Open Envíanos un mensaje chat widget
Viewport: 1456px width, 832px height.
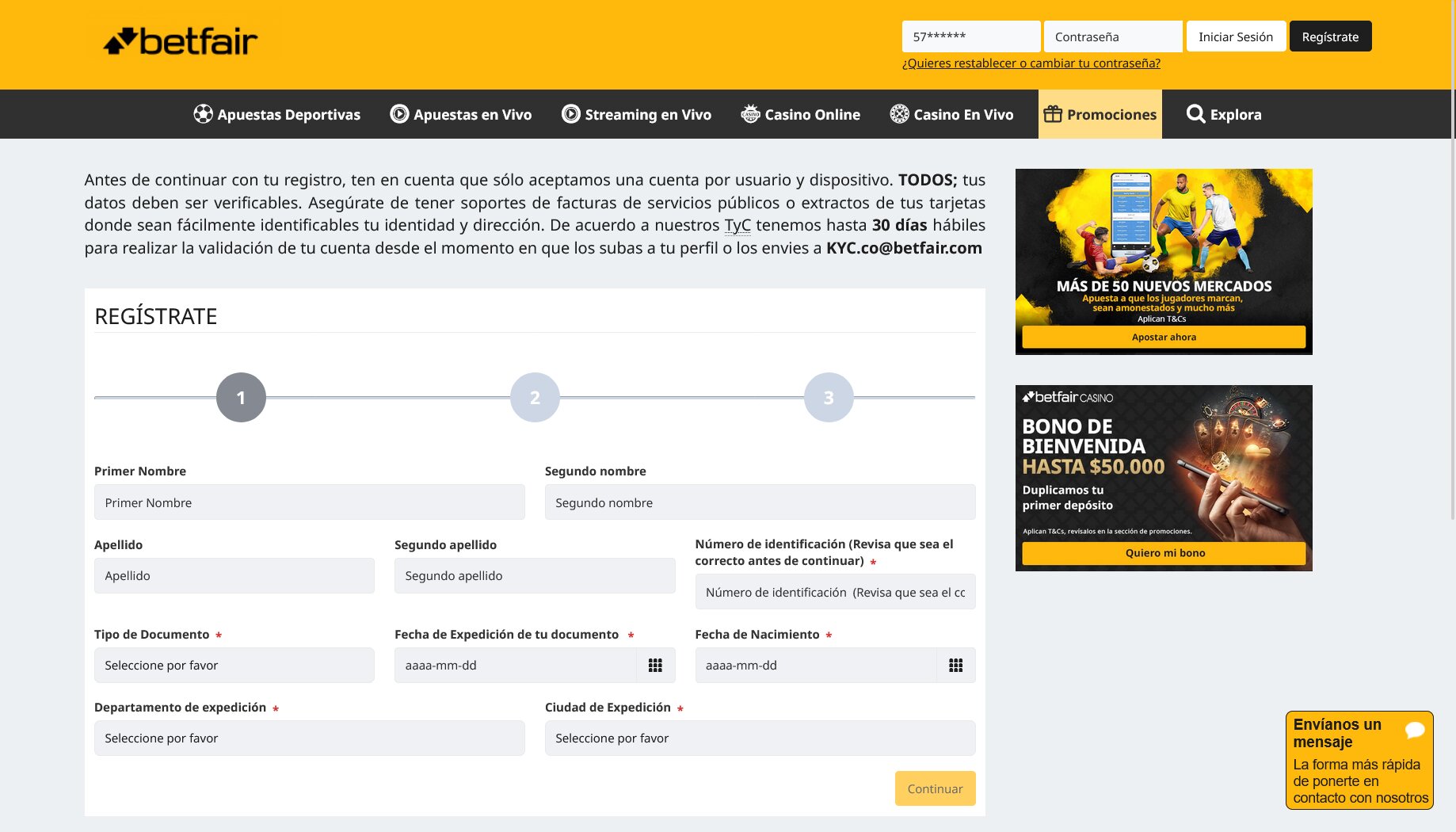1359,760
